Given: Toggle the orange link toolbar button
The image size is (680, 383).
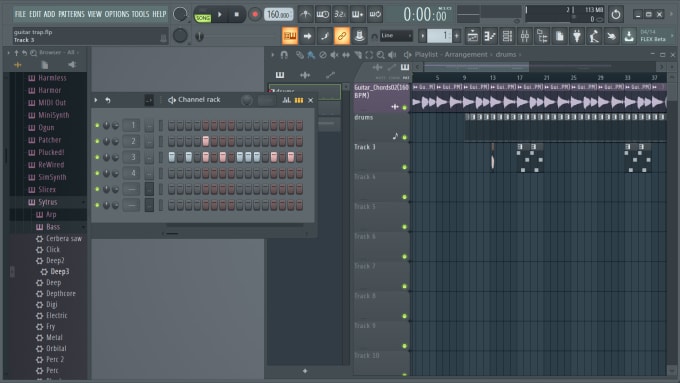Looking at the screenshot, I should pos(342,36).
